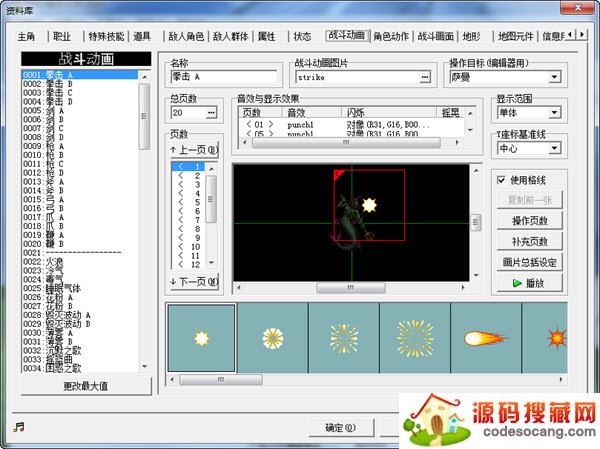Select page 12 in page list
The image size is (600, 449).
pos(189,265)
